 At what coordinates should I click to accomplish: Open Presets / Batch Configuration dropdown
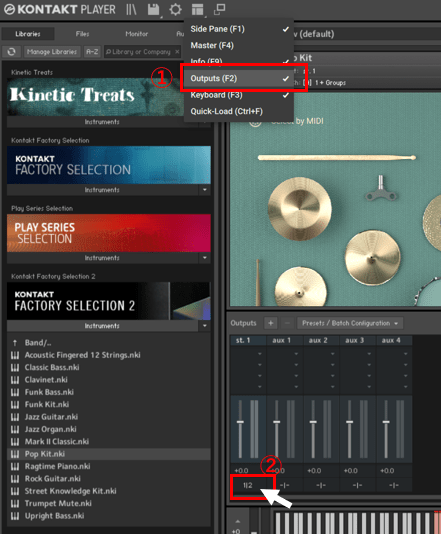click(350, 323)
